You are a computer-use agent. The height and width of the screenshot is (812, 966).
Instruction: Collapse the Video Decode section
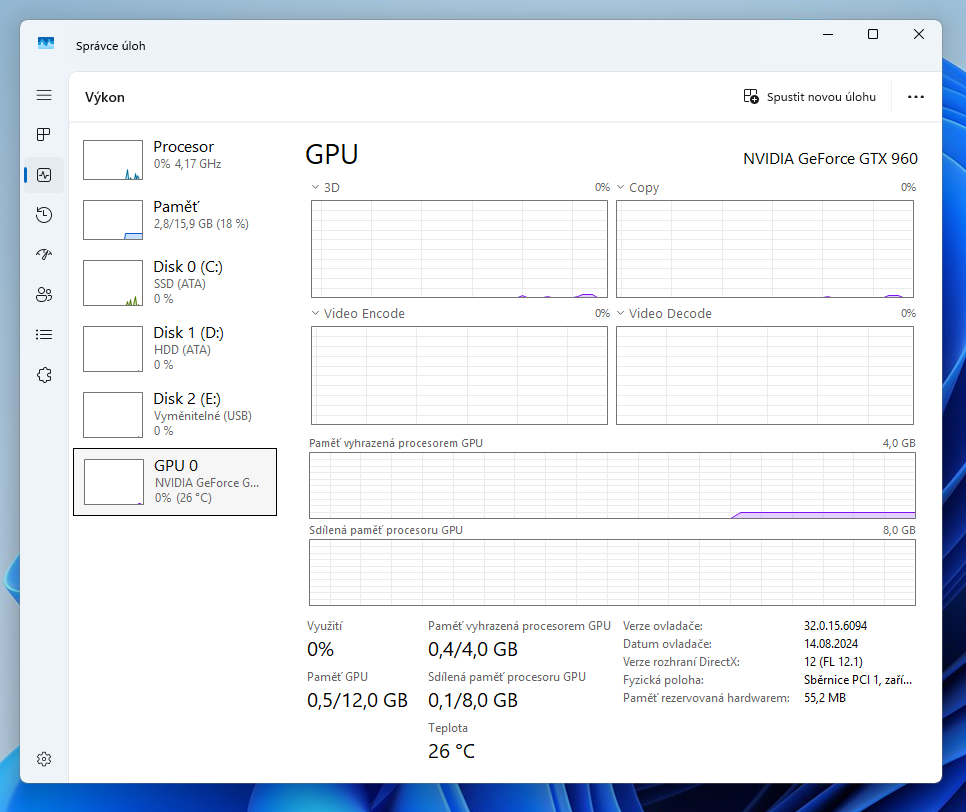[621, 313]
